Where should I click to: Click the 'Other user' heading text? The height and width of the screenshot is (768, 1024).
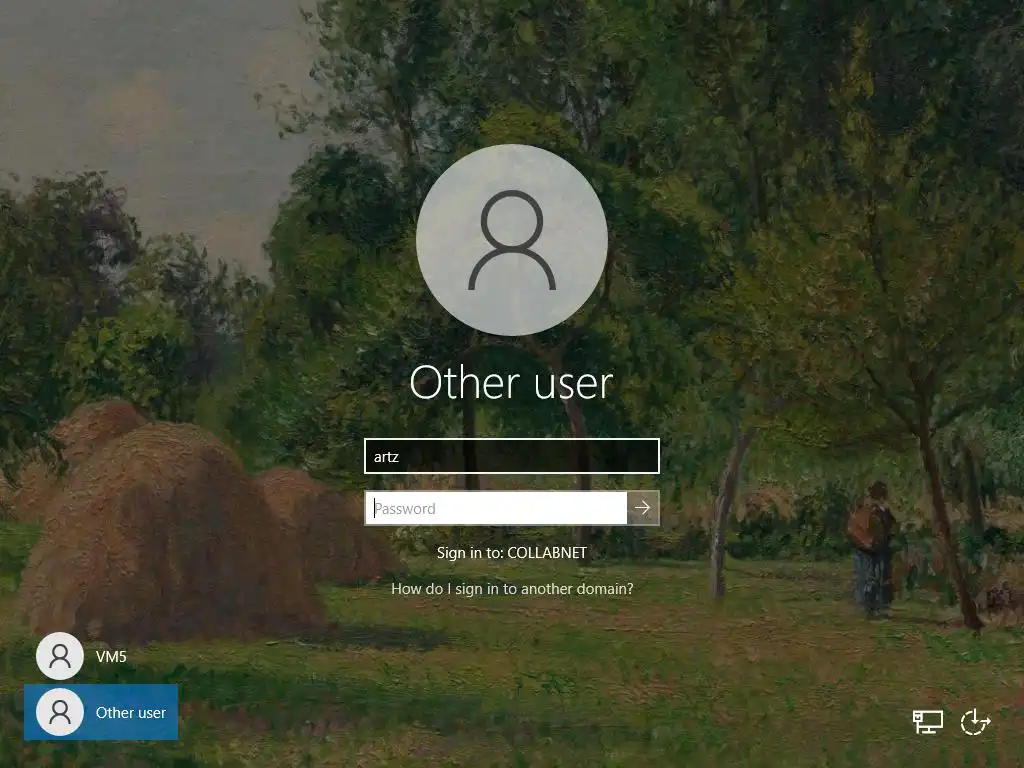point(511,382)
